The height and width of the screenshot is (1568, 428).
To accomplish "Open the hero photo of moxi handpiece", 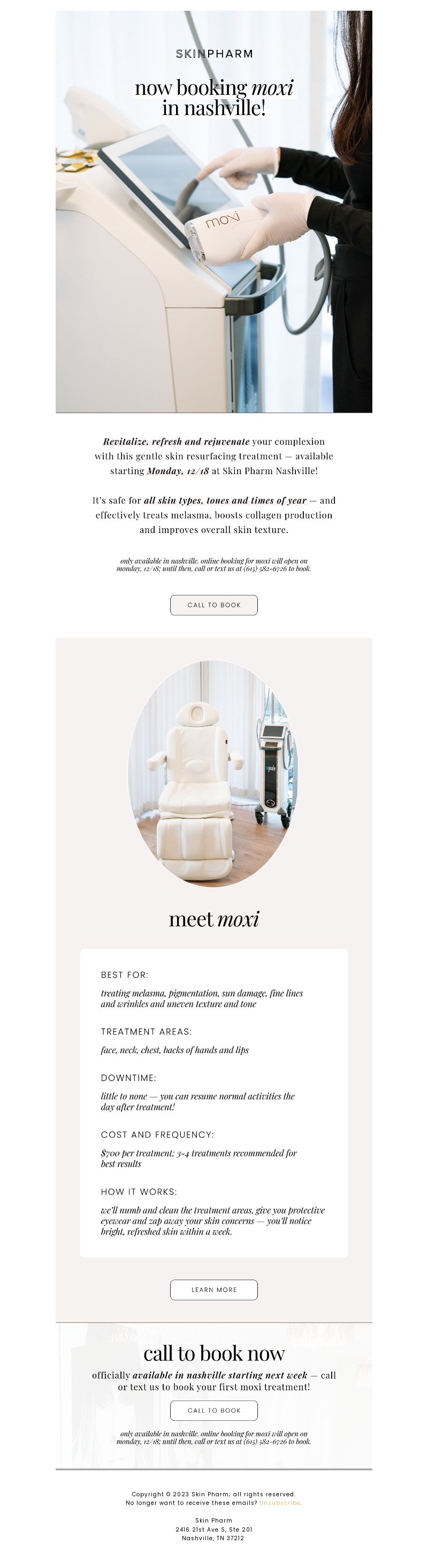I will [213, 211].
